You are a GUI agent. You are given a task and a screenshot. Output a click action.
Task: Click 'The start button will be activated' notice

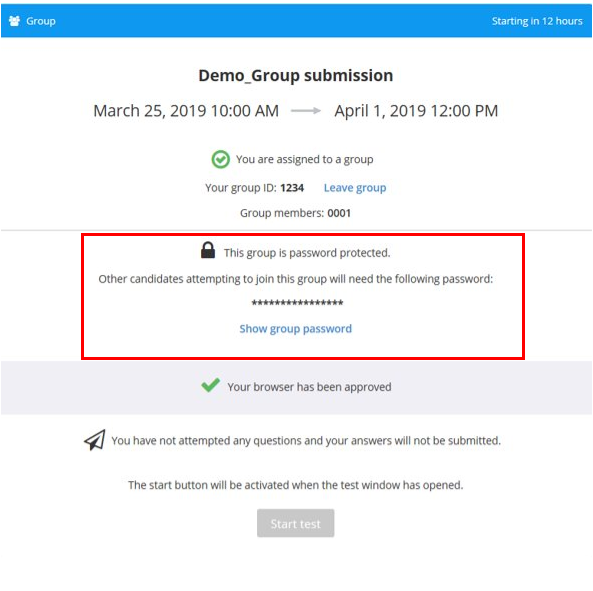[295, 485]
